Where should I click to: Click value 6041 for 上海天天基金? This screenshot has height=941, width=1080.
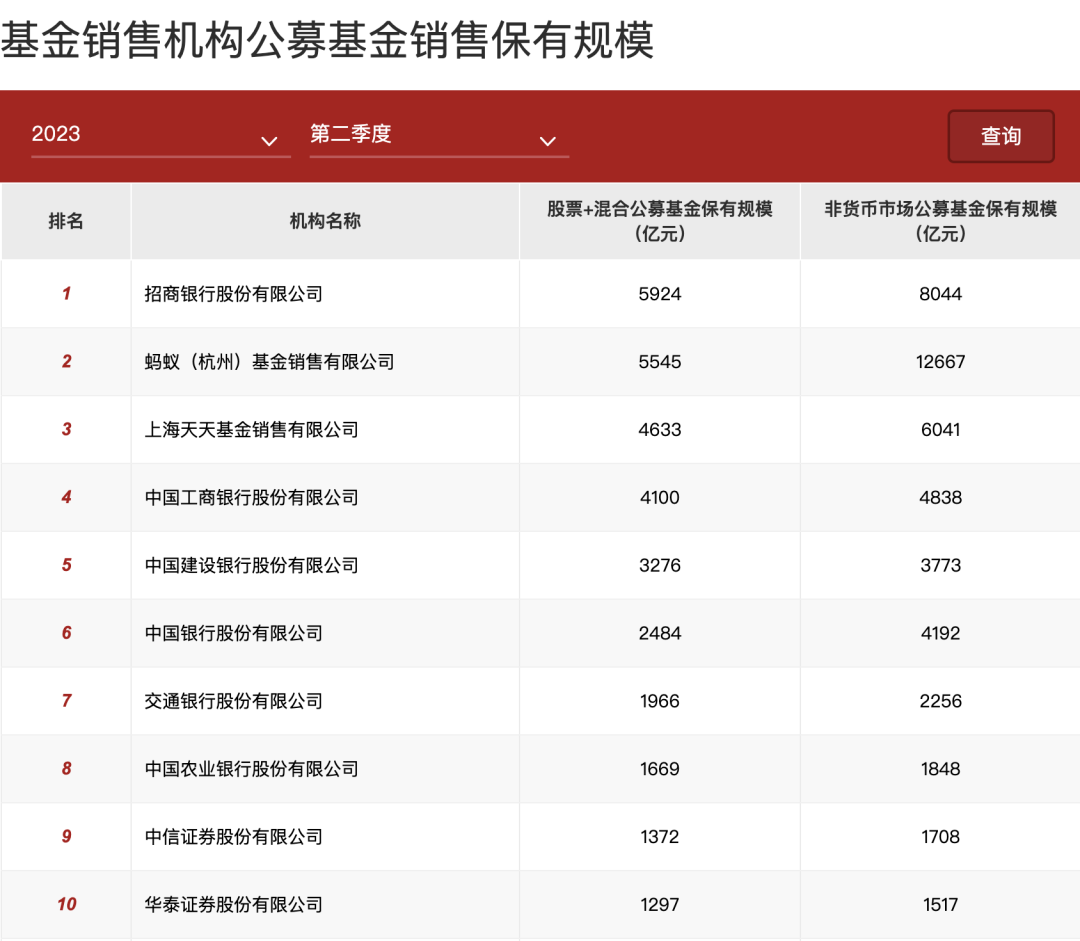point(940,430)
